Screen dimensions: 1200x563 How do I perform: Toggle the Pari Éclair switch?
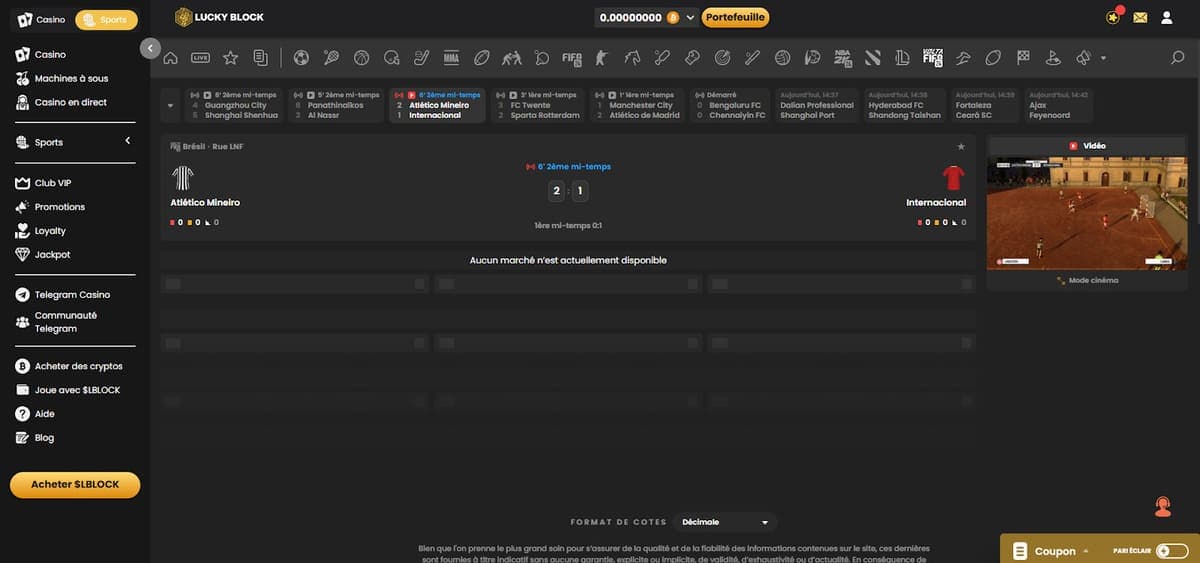tap(1171, 551)
